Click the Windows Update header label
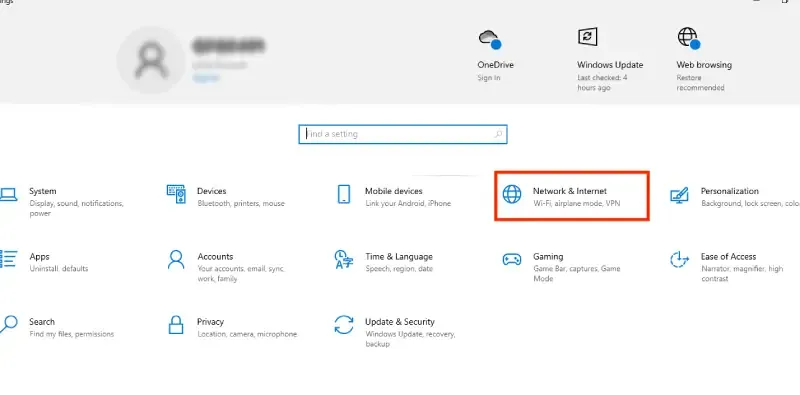The image size is (800, 395). pyautogui.click(x=610, y=65)
